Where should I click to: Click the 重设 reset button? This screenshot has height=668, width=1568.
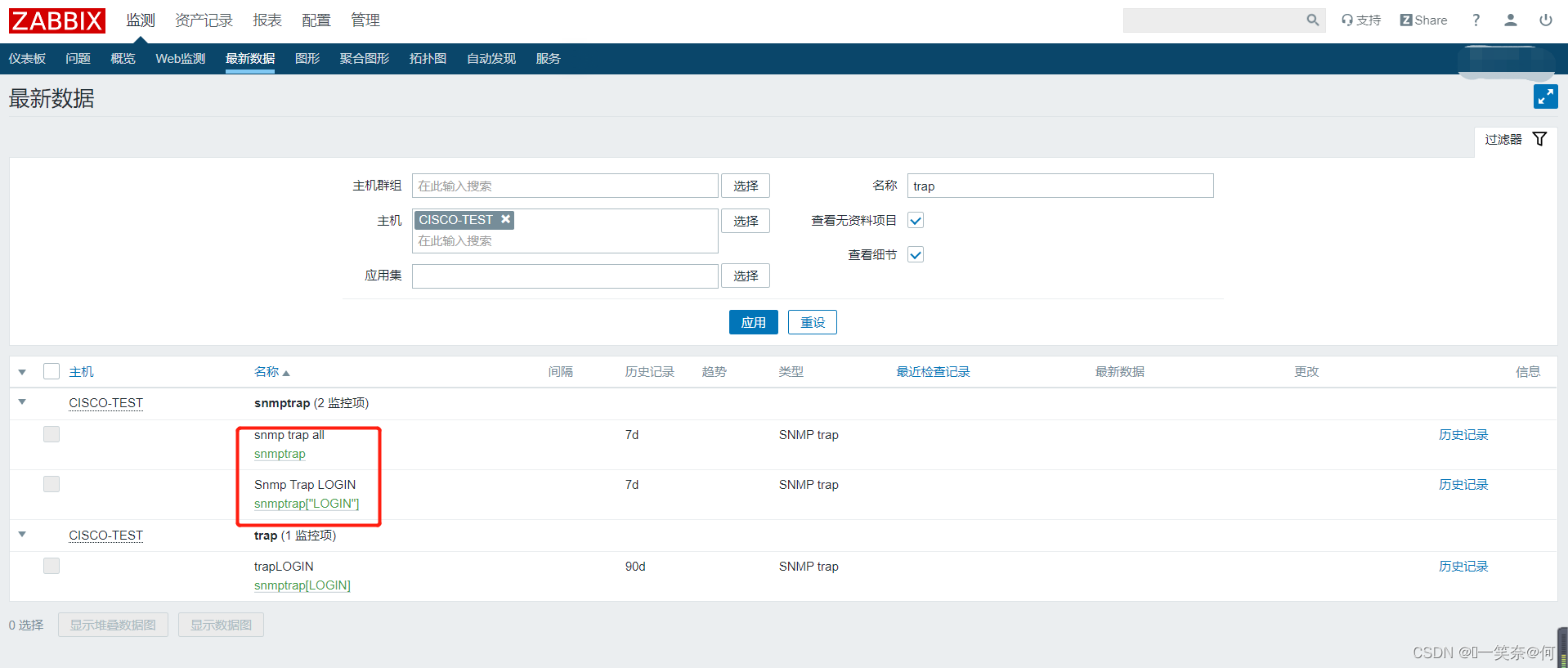[813, 322]
